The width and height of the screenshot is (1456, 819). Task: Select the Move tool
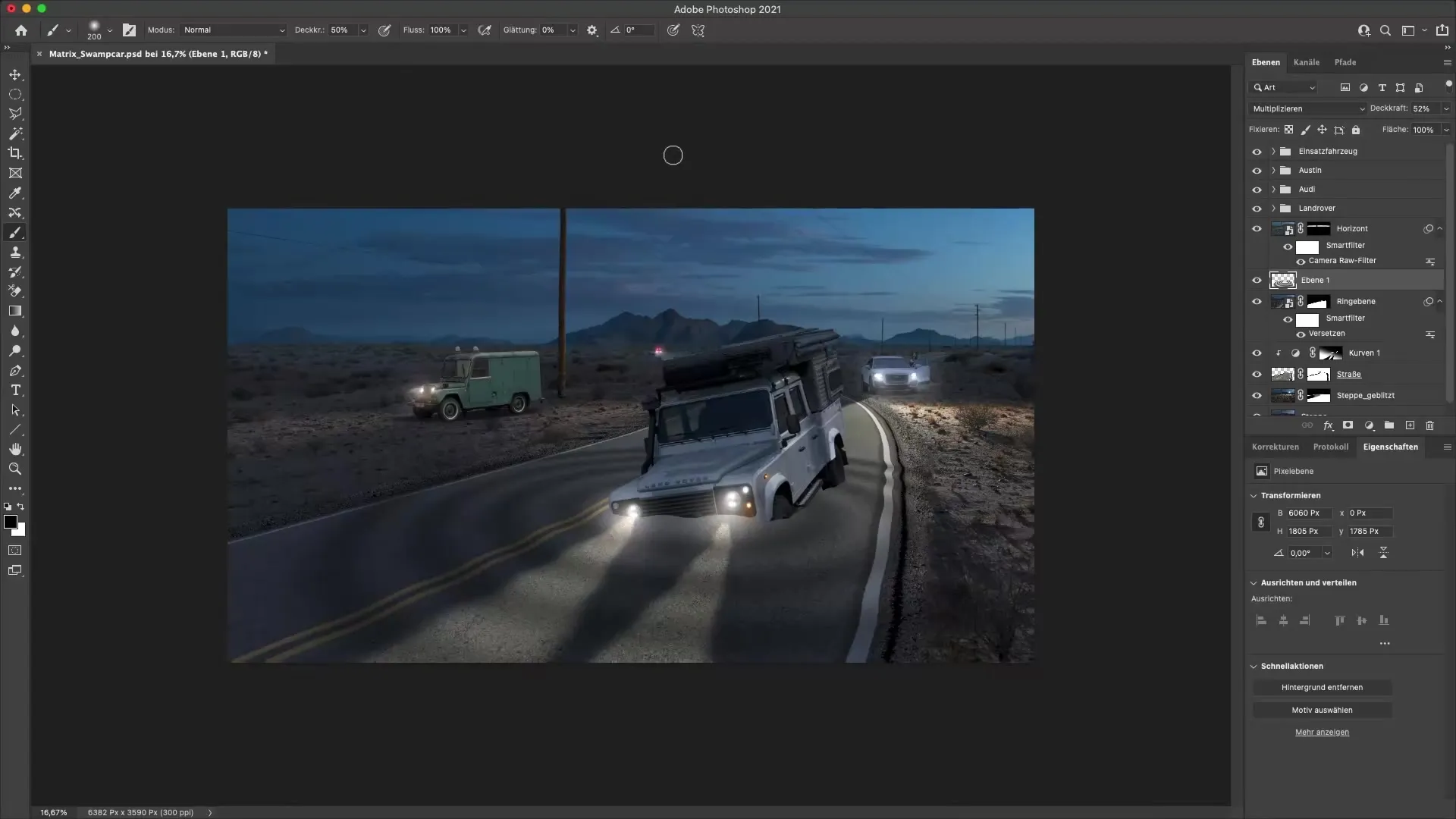point(15,74)
